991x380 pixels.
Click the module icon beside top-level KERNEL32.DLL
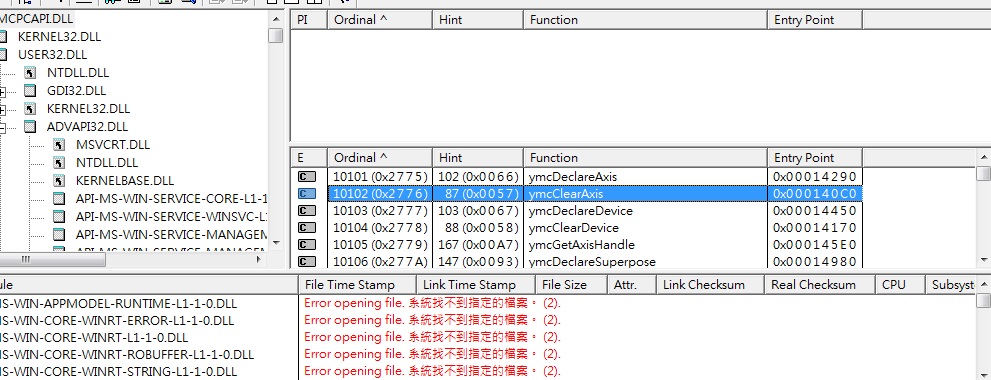3,37
